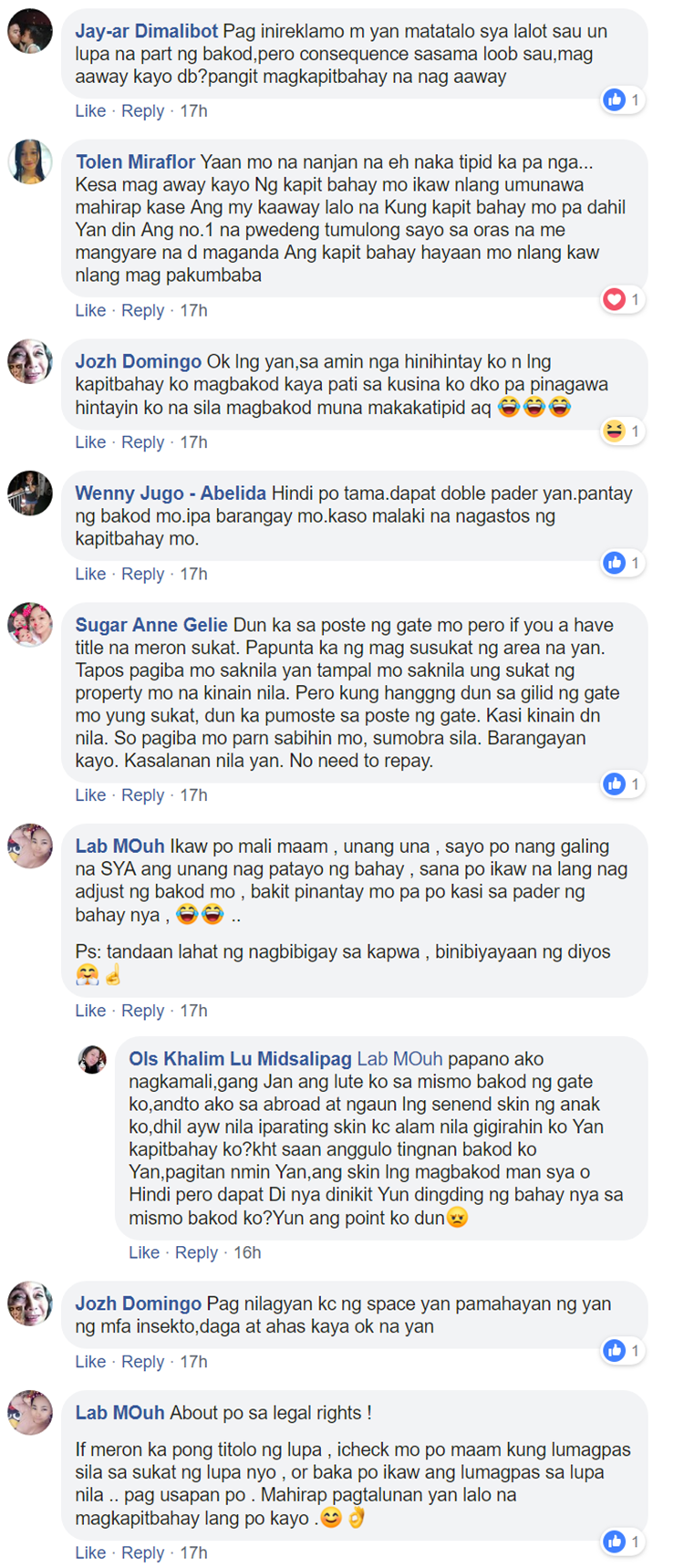Click the like reaction icon on Jozh Domingo's insekto comment
This screenshot has height=1568, width=684.
615,1350
